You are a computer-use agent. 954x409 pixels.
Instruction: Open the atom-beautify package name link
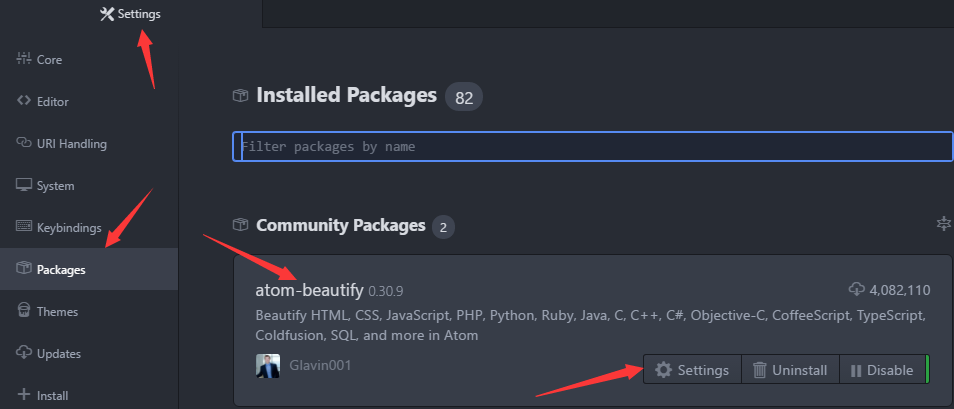(309, 290)
